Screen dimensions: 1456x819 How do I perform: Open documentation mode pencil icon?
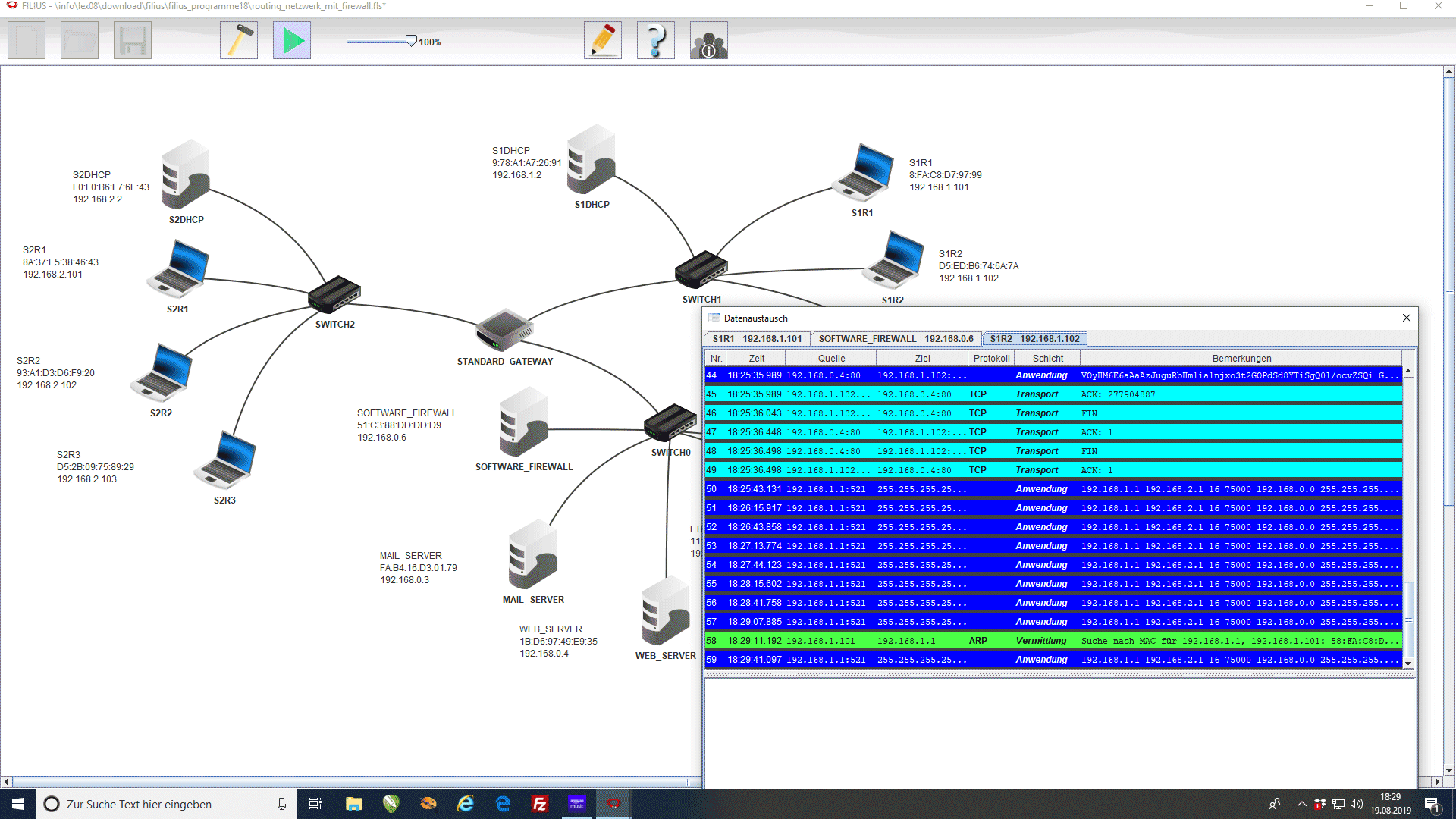coord(603,40)
